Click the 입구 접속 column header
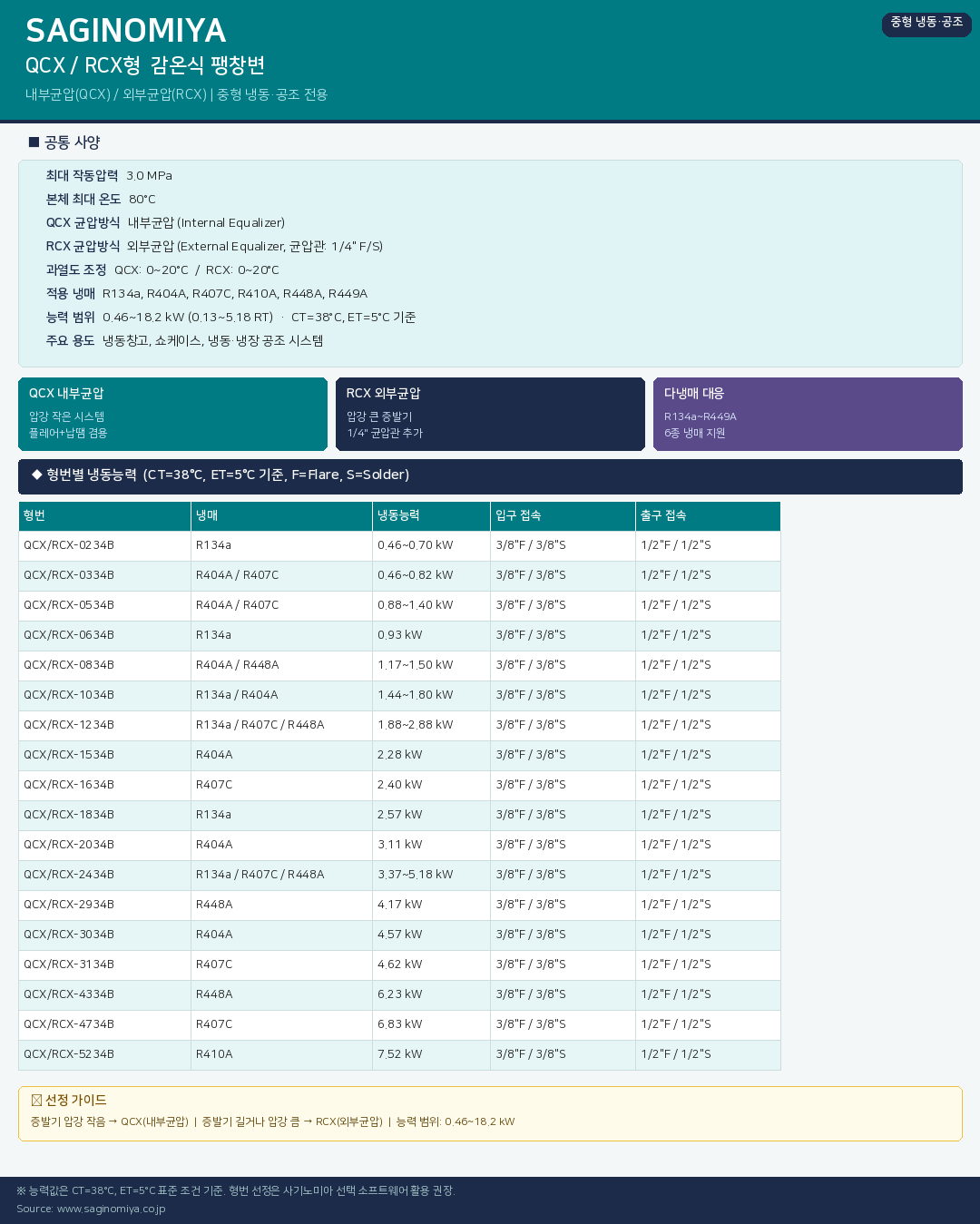This screenshot has width=980, height=1224. tap(563, 515)
